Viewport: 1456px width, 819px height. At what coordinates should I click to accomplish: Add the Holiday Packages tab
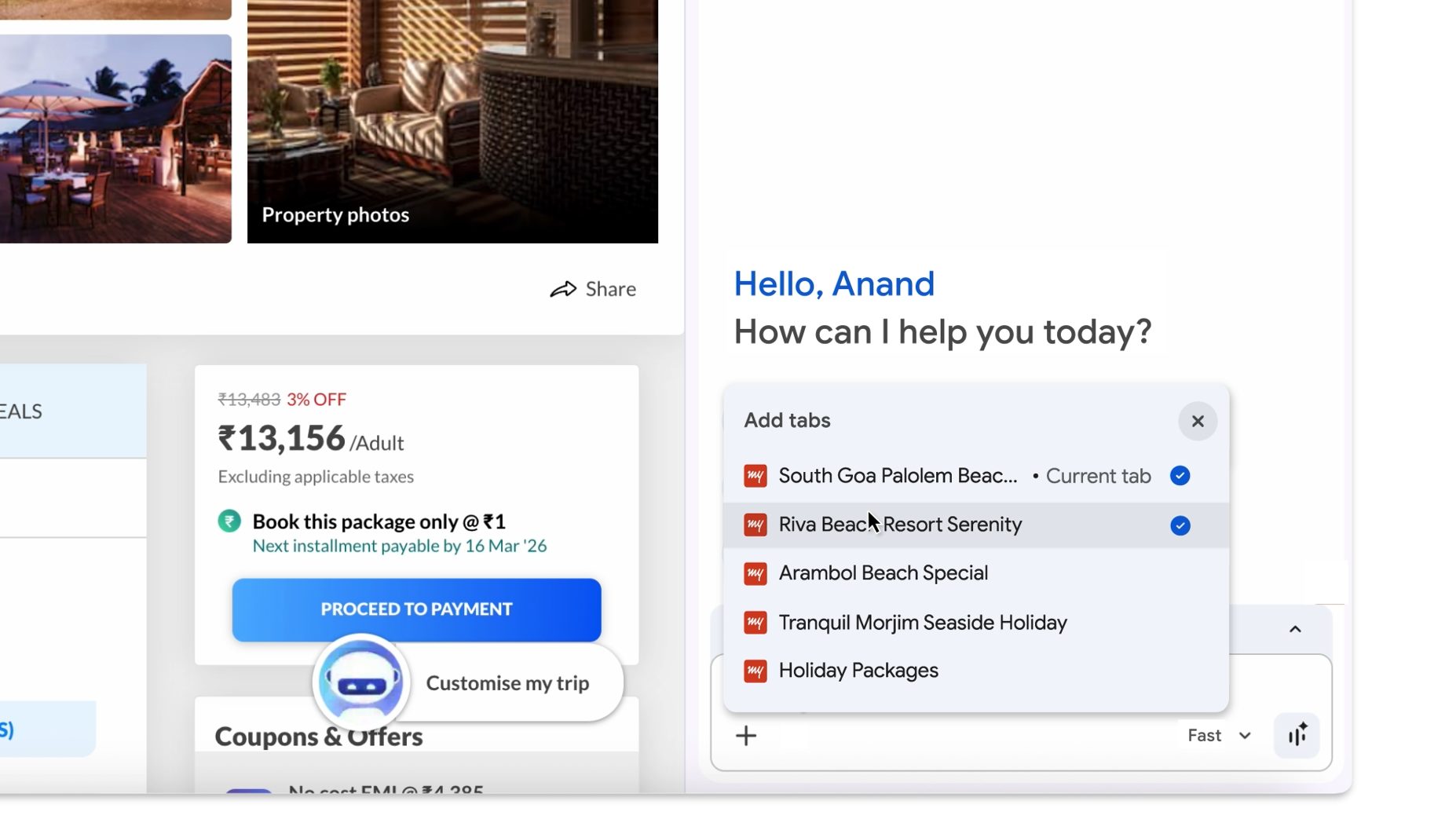(858, 671)
